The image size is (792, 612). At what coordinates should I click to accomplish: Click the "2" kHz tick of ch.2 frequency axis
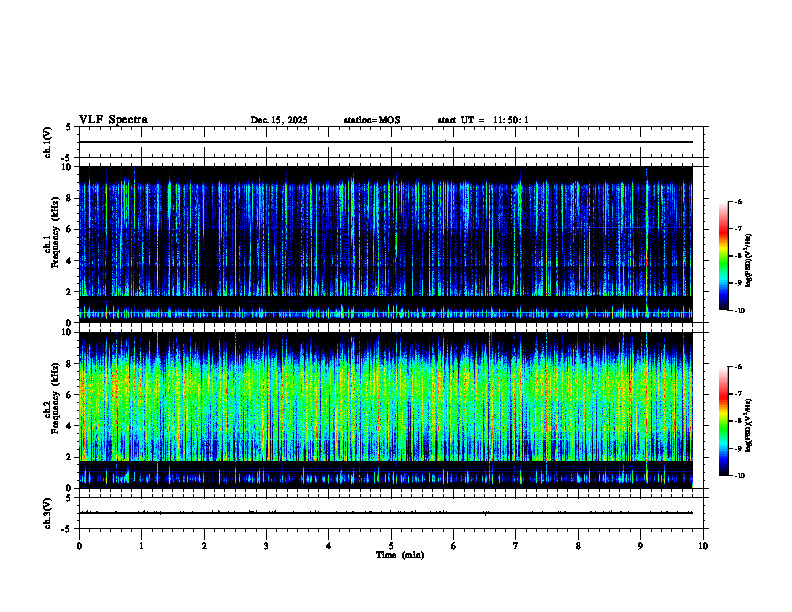coord(70,457)
